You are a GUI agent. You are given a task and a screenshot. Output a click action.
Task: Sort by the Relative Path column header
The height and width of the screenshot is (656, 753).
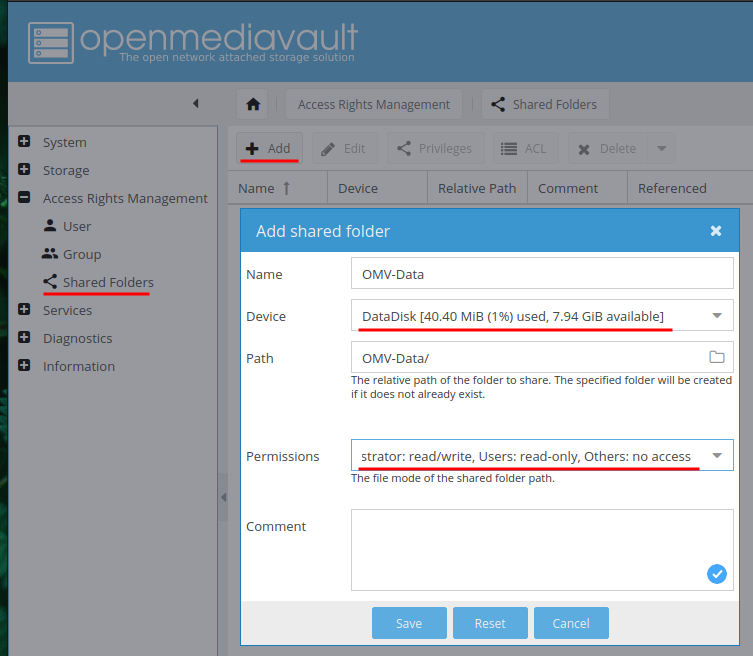[477, 188]
